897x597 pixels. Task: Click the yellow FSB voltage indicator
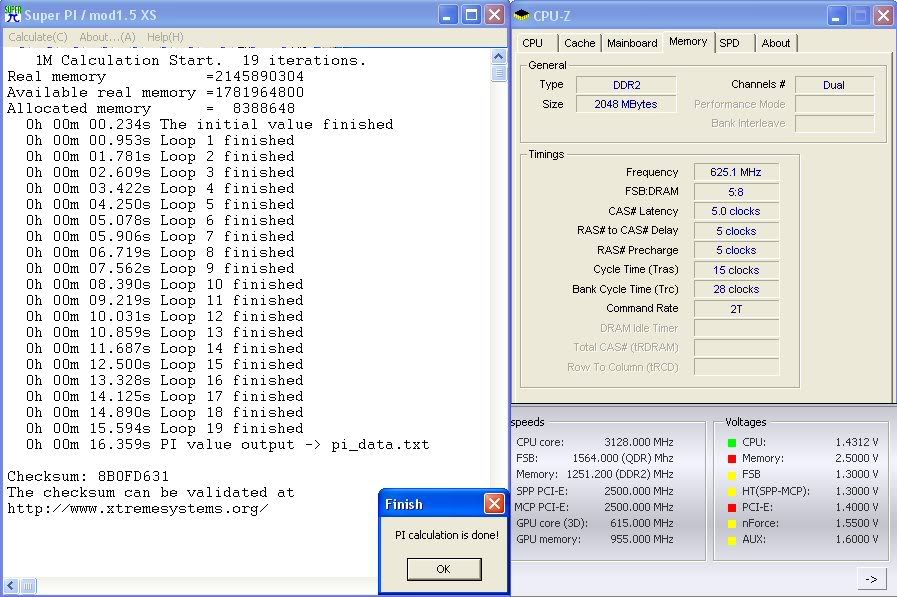click(x=731, y=475)
